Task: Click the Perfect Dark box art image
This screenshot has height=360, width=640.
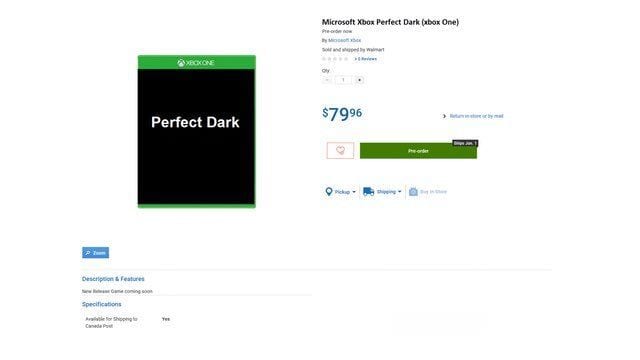Action: point(197,131)
